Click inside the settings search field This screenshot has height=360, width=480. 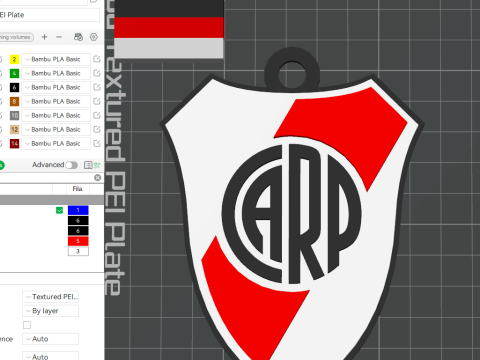[x=47, y=178]
